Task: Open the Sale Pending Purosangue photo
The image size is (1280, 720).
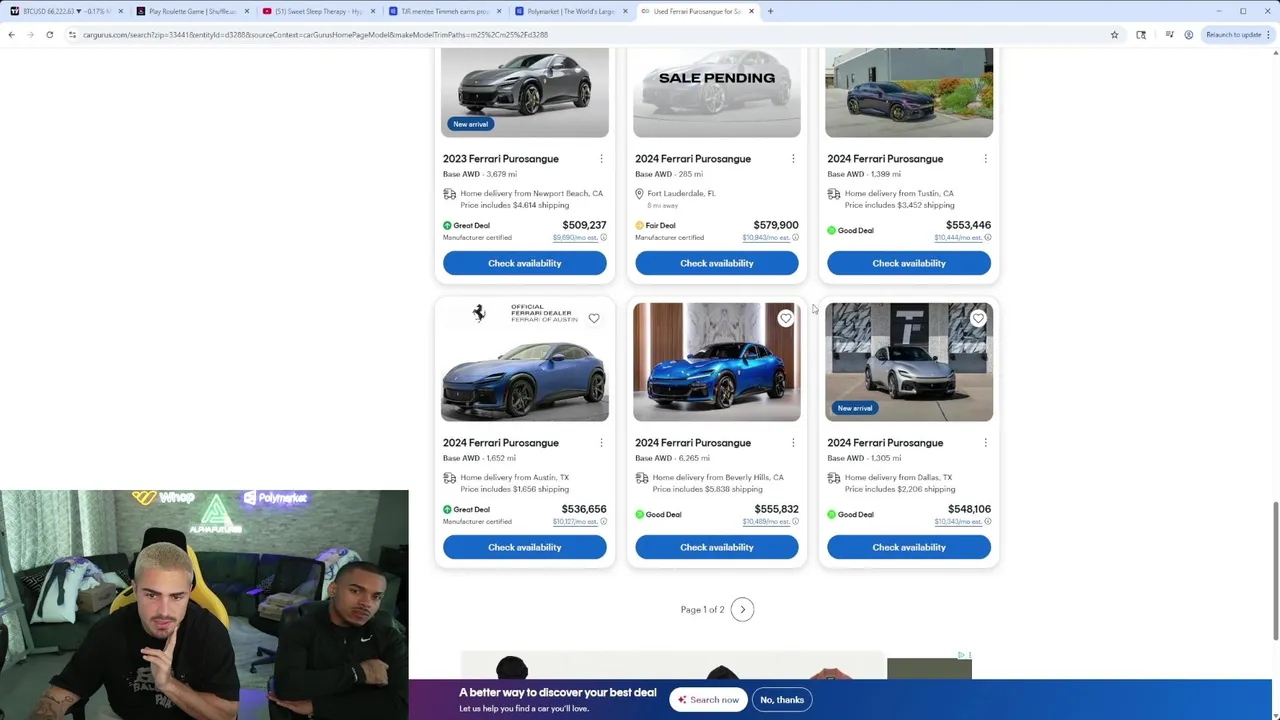Action: [x=717, y=93]
